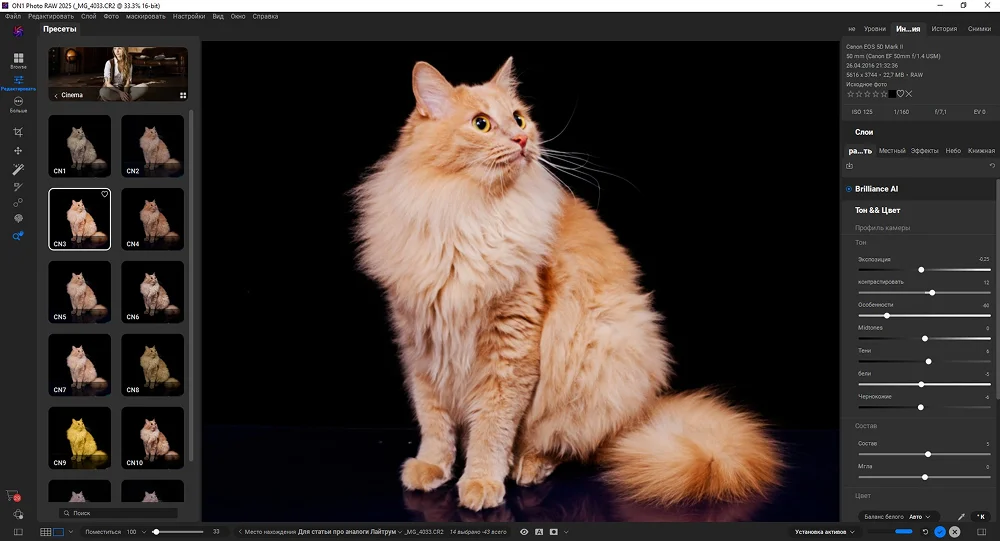Select the Crop tool in left toolbar
Image resolution: width=1000 pixels, height=541 pixels.
18,132
